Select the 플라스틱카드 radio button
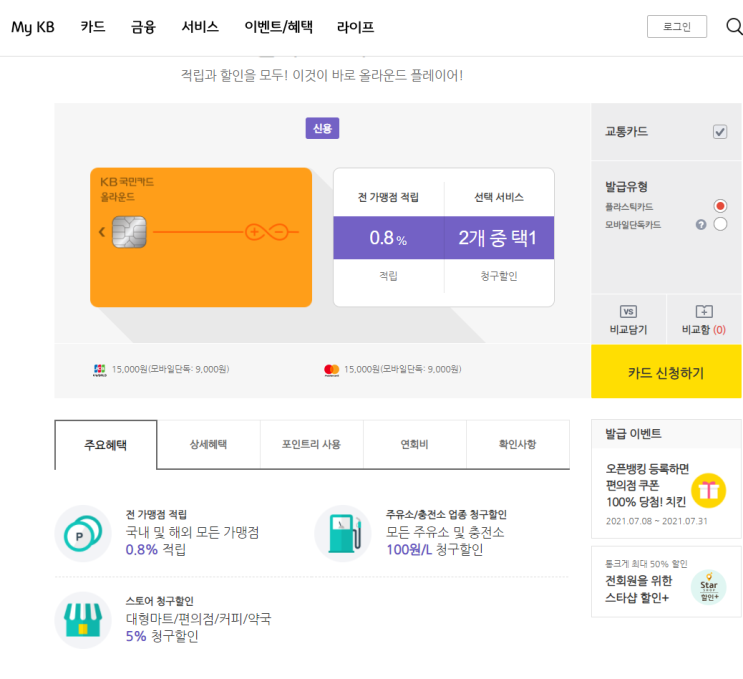This screenshot has width=743, height=679. [x=720, y=206]
